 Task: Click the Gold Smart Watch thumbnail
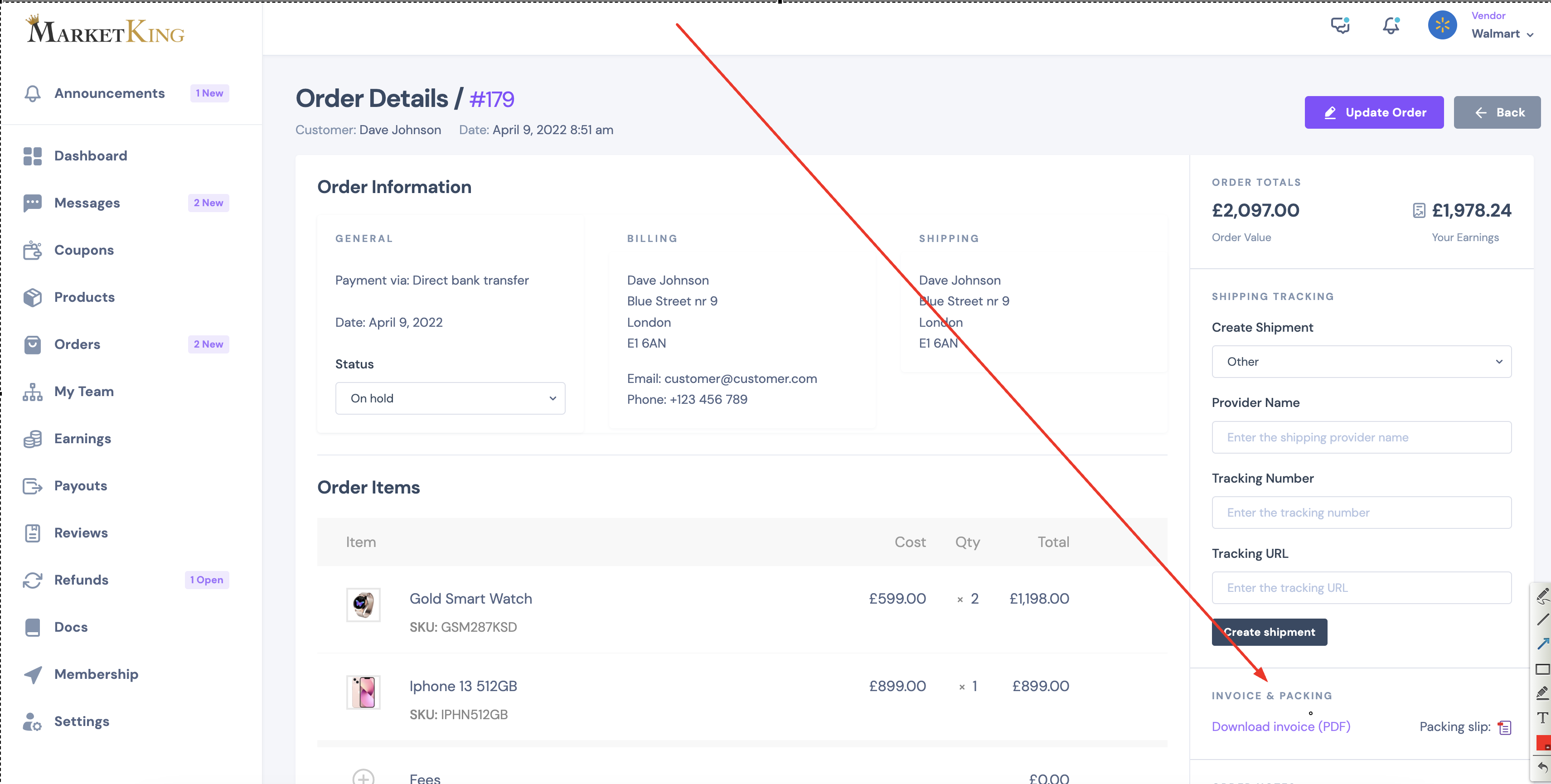[x=363, y=605]
